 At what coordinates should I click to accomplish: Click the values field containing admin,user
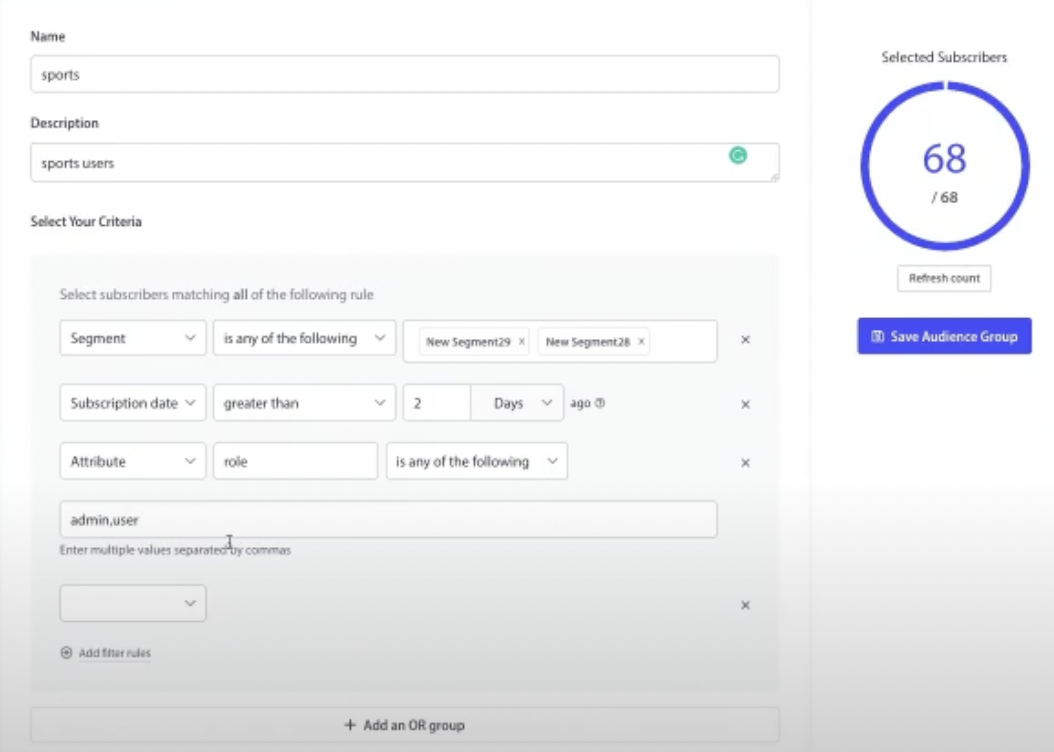tap(389, 519)
